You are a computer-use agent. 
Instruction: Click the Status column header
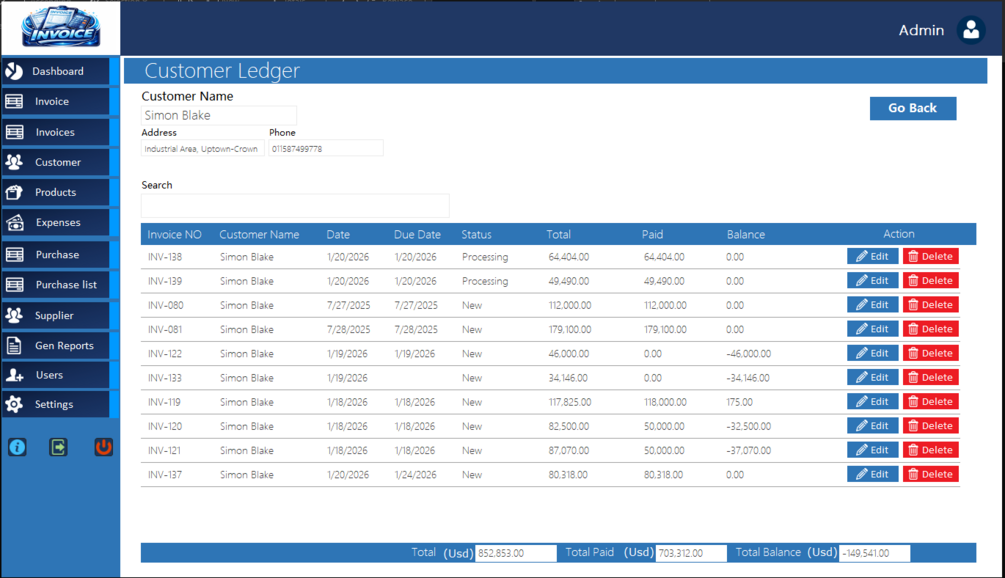pyautogui.click(x=476, y=235)
